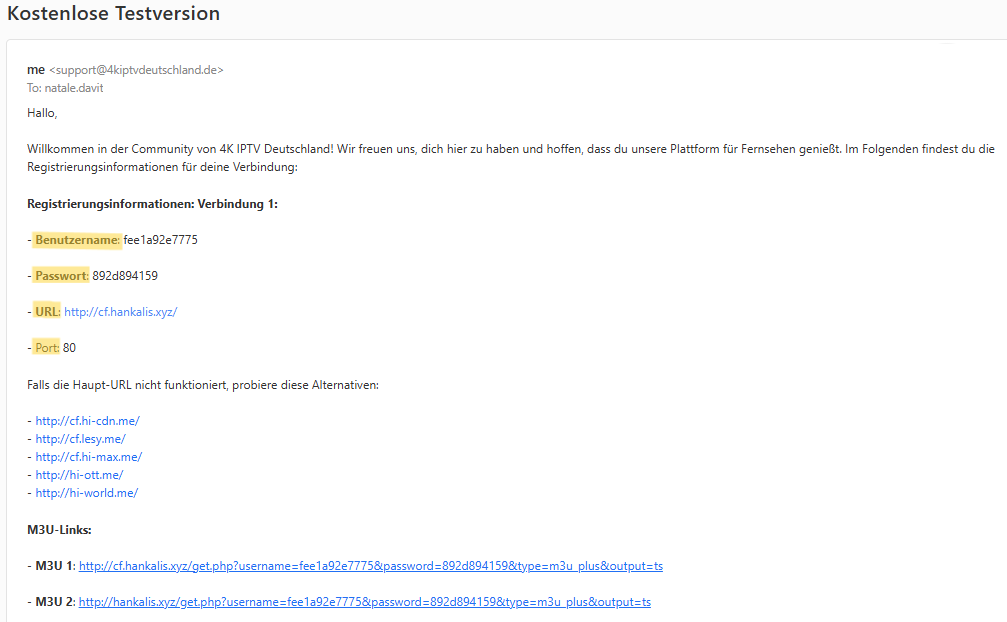Click the sender name "me"
This screenshot has width=1007, height=622.
36,70
